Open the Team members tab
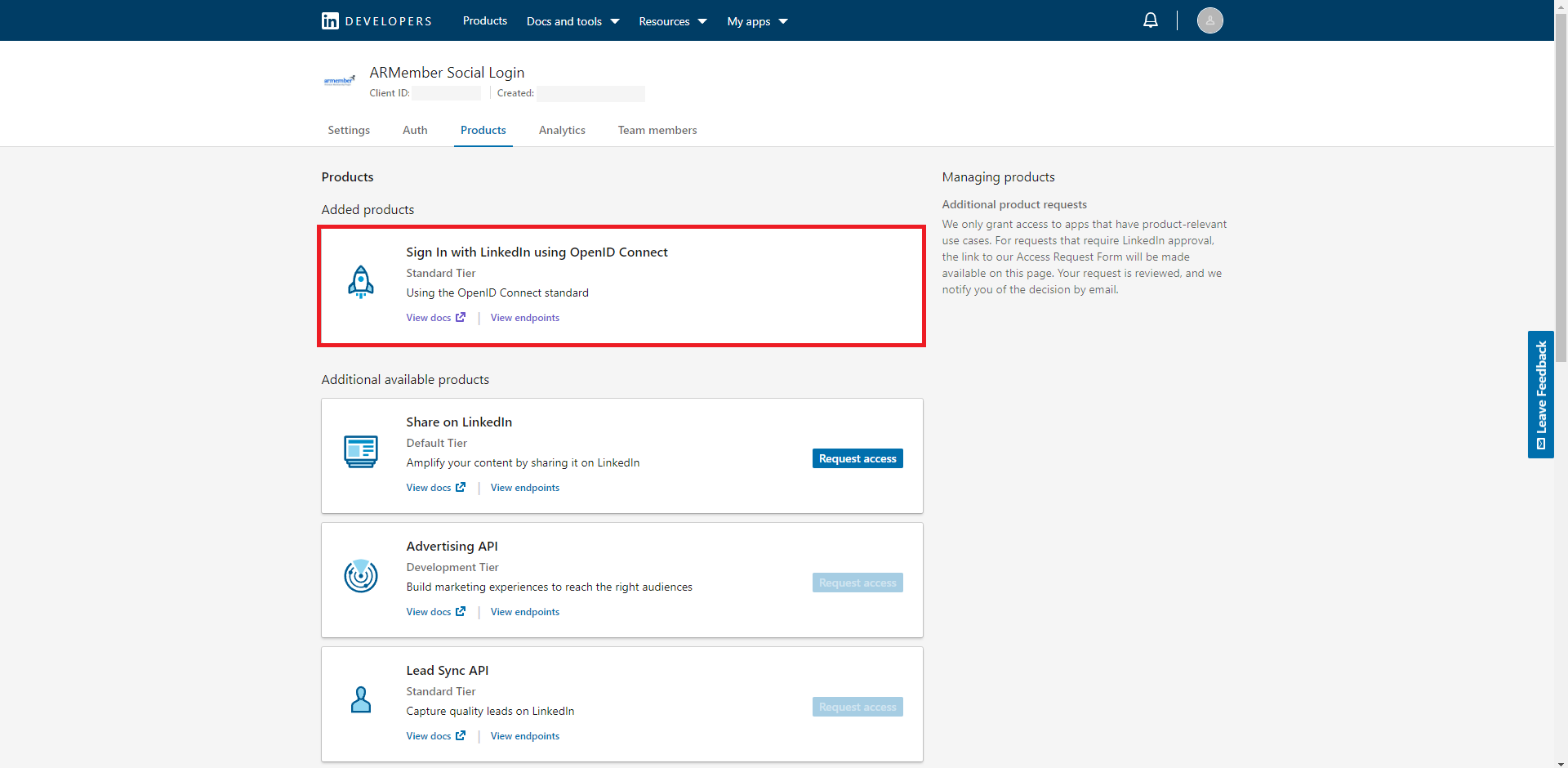 657,130
